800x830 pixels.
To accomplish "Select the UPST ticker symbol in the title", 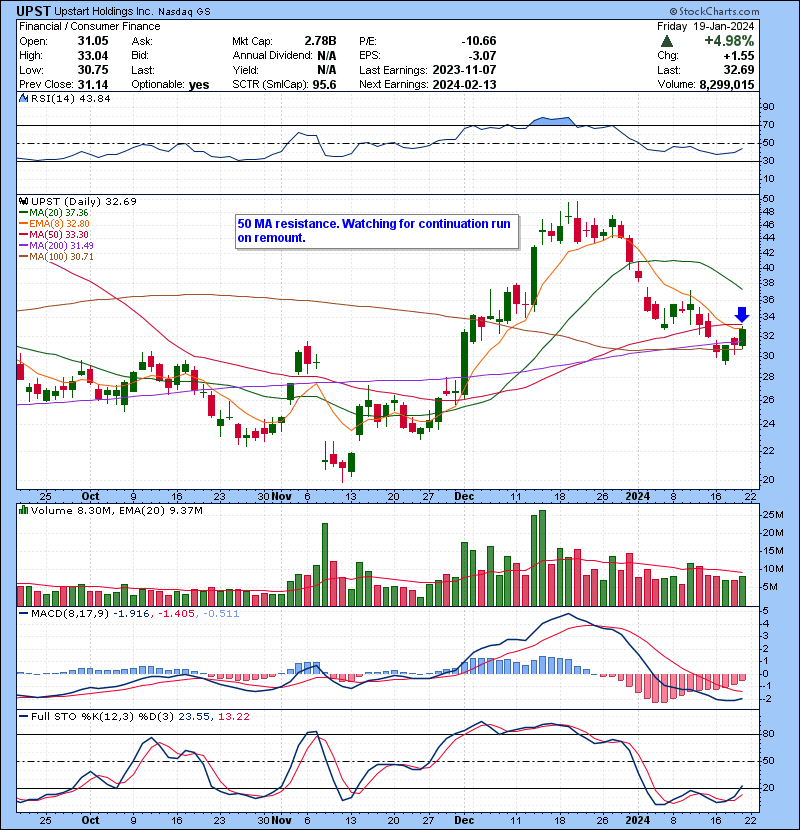I will pos(34,11).
